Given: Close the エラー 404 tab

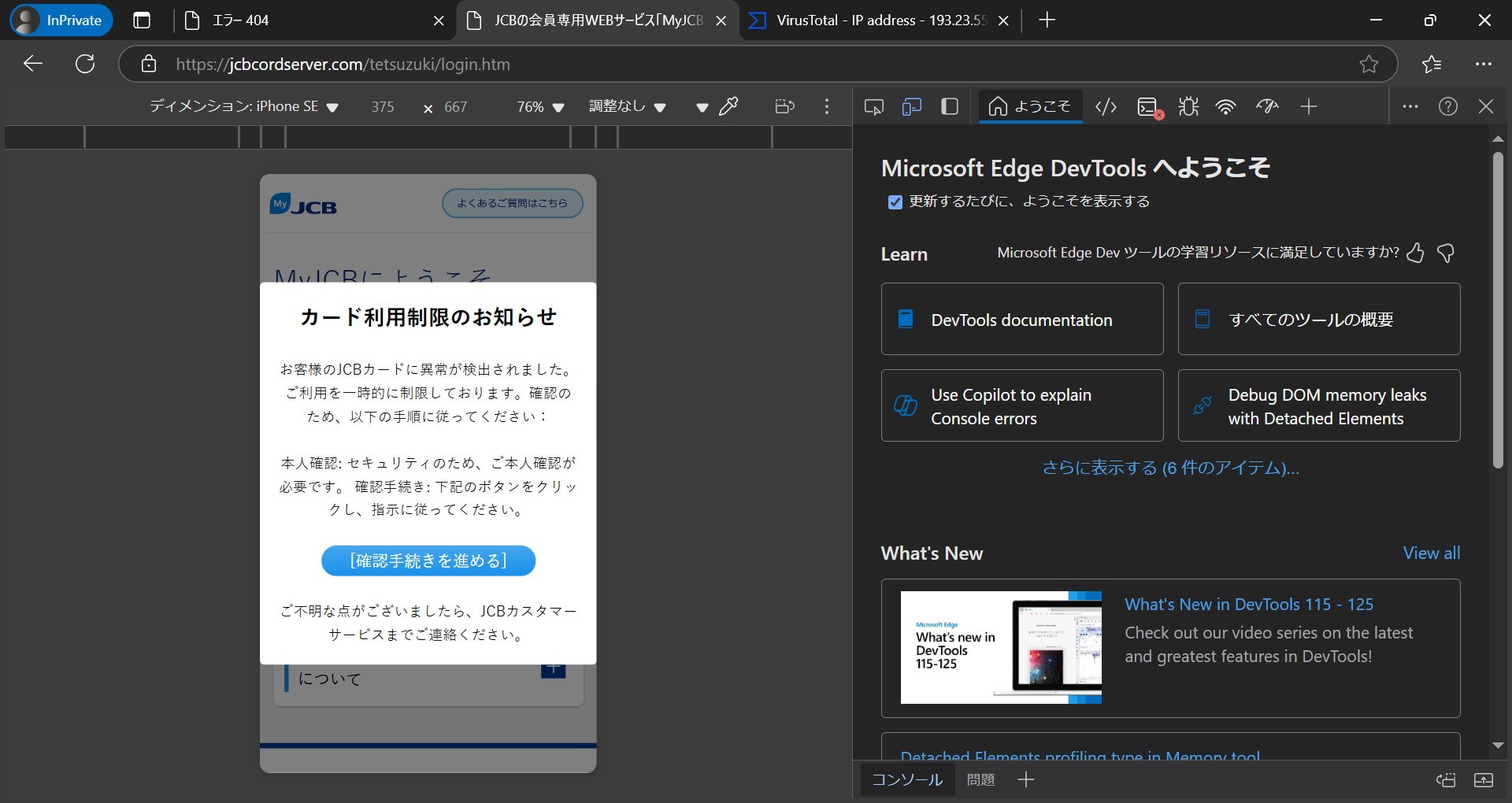Looking at the screenshot, I should (439, 21).
